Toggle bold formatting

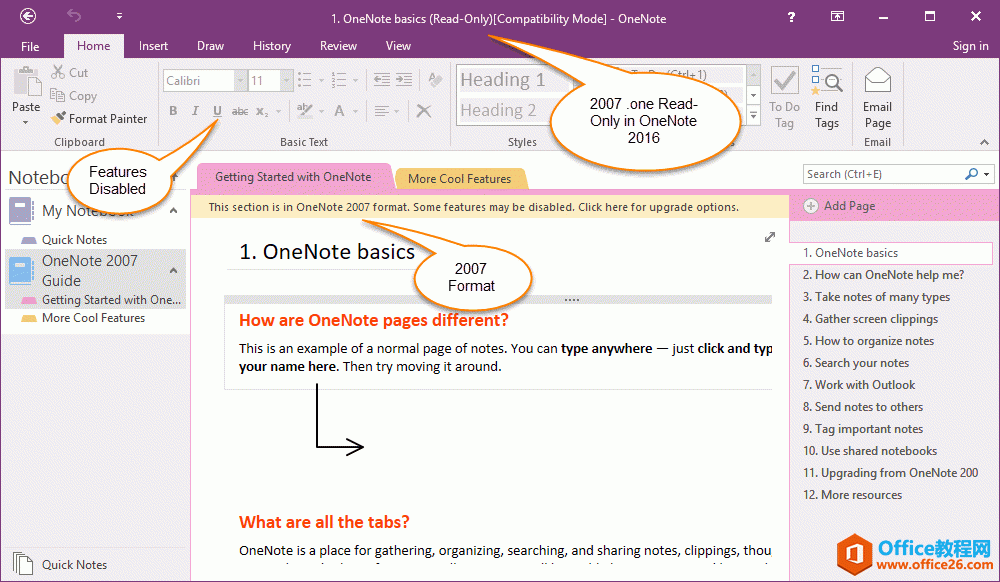[172, 110]
